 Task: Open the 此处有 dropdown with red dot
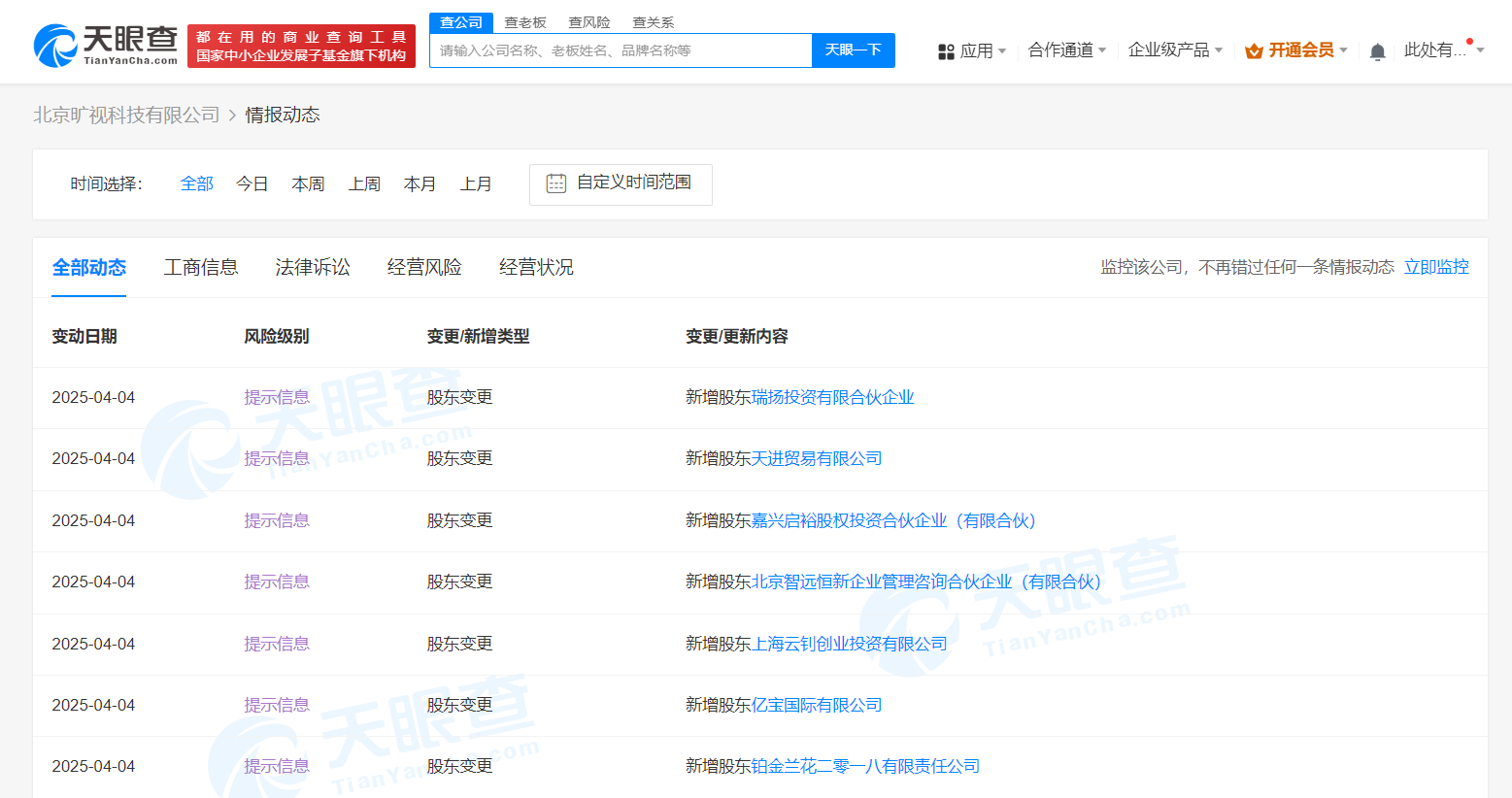click(1437, 50)
